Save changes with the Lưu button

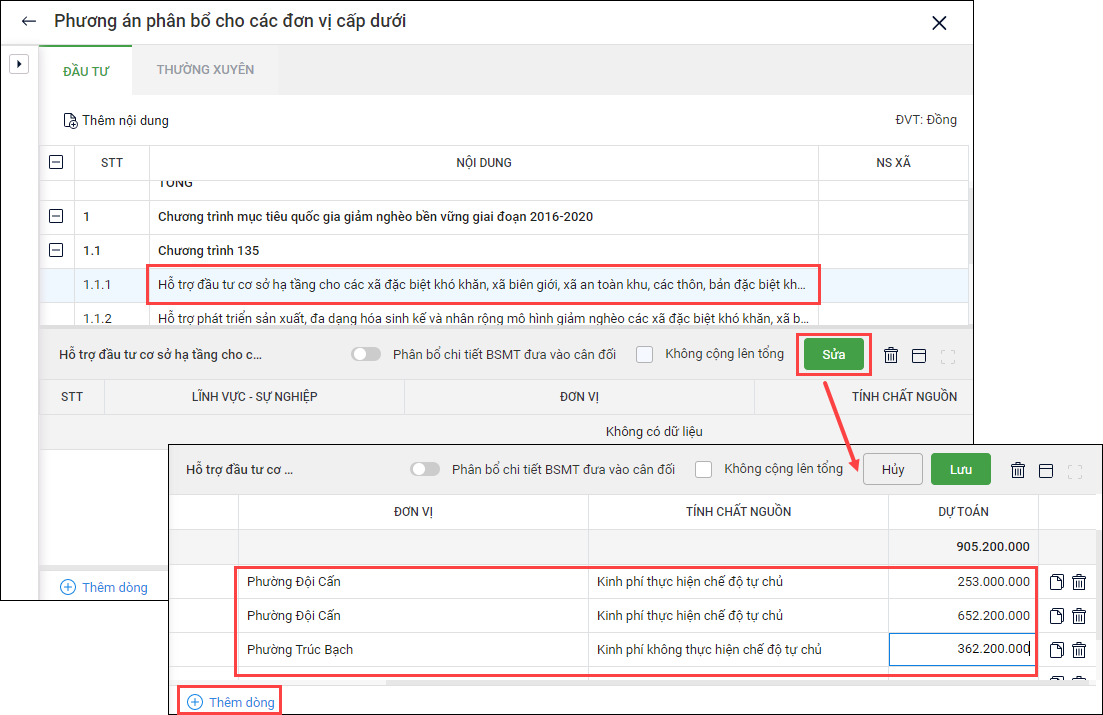coord(960,469)
